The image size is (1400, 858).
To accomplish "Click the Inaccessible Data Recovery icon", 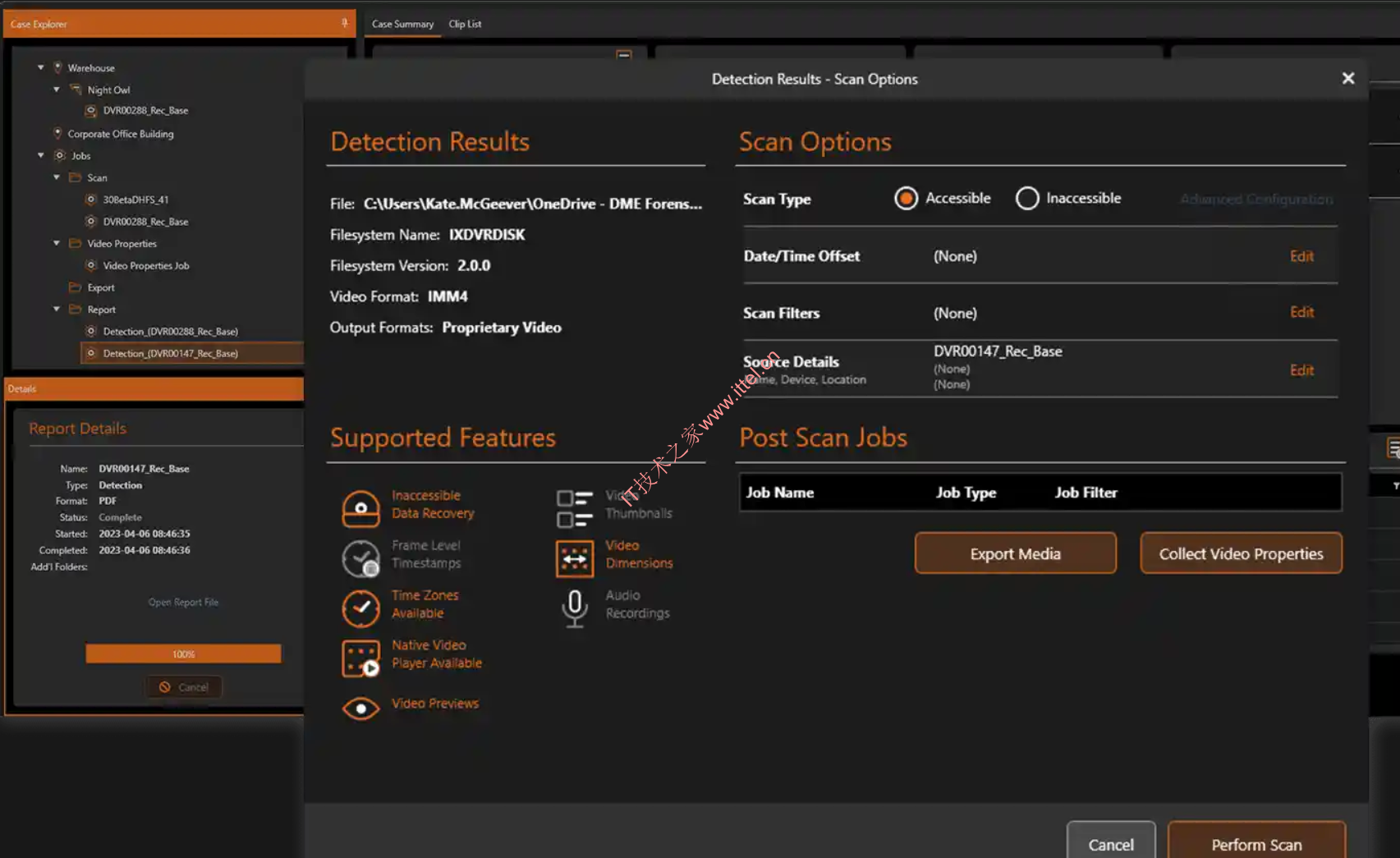I will tap(360, 508).
